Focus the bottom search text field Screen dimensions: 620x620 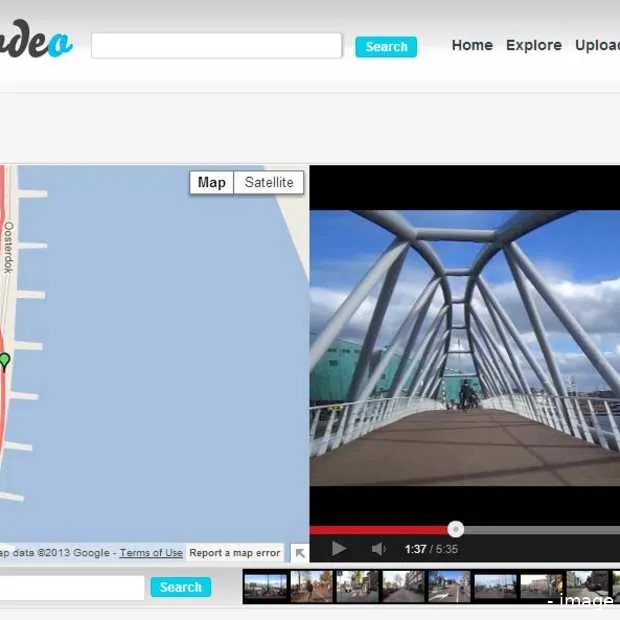click(x=70, y=587)
